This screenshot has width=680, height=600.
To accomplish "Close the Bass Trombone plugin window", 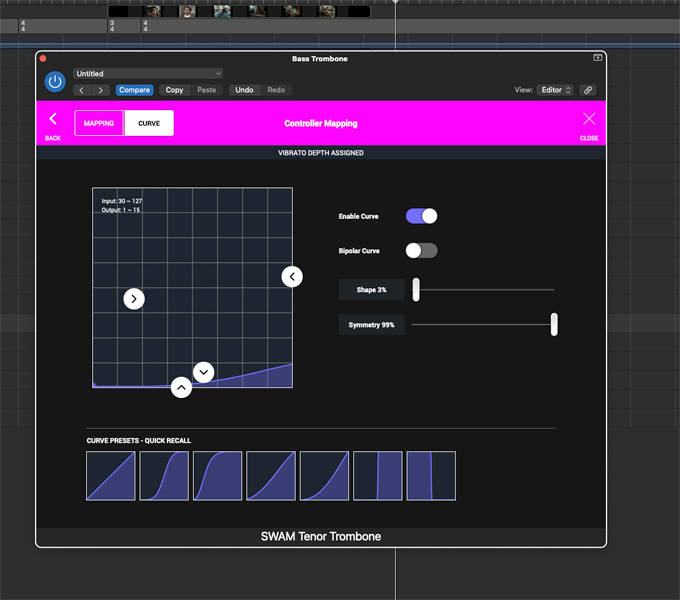I will pos(43,59).
